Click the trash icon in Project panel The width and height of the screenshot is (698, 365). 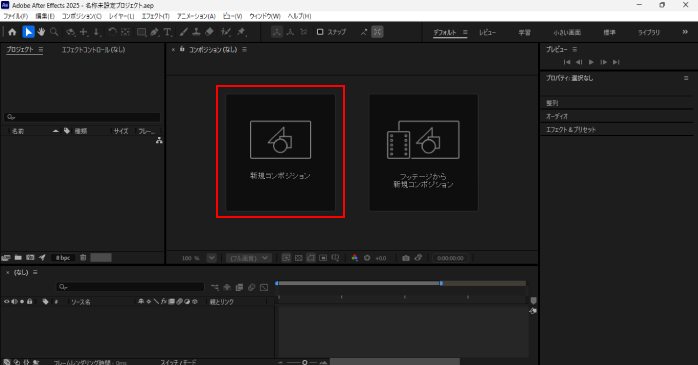point(83,258)
